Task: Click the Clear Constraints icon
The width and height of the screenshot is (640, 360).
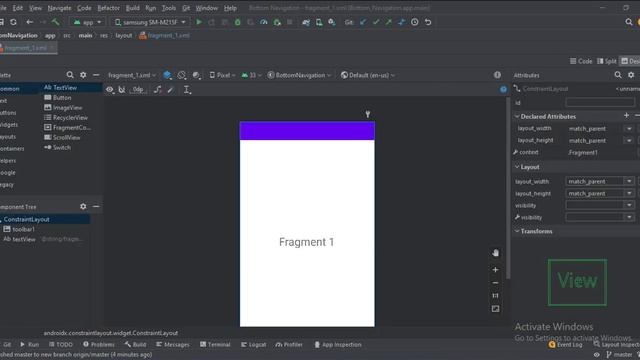Action: 158,89
